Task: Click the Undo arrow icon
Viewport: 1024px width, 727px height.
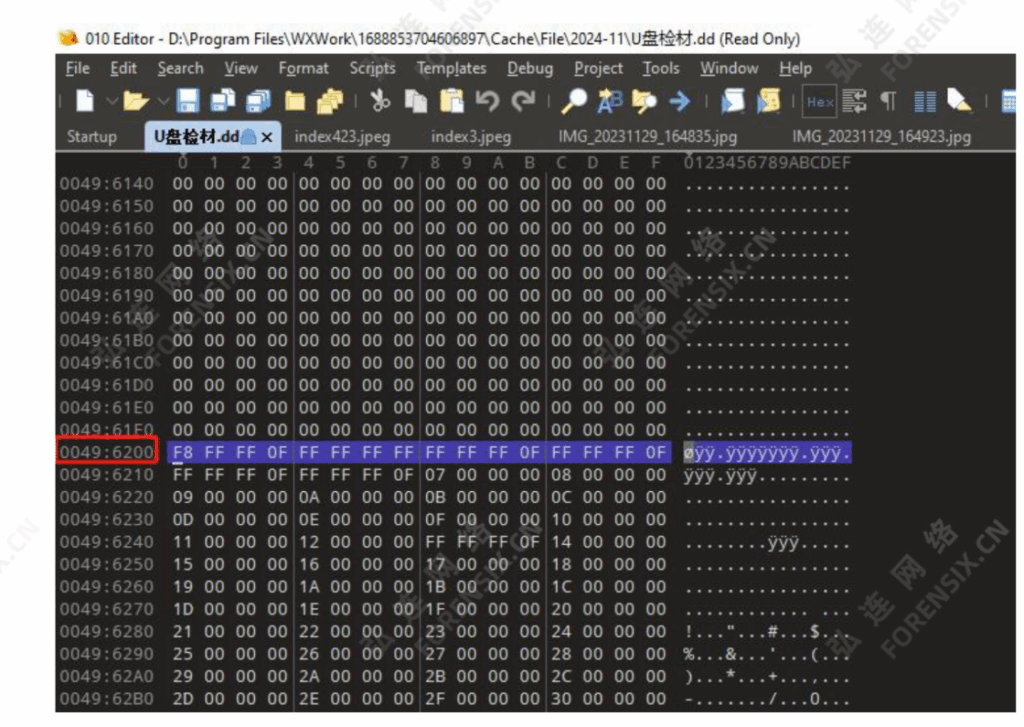Action: point(487,101)
